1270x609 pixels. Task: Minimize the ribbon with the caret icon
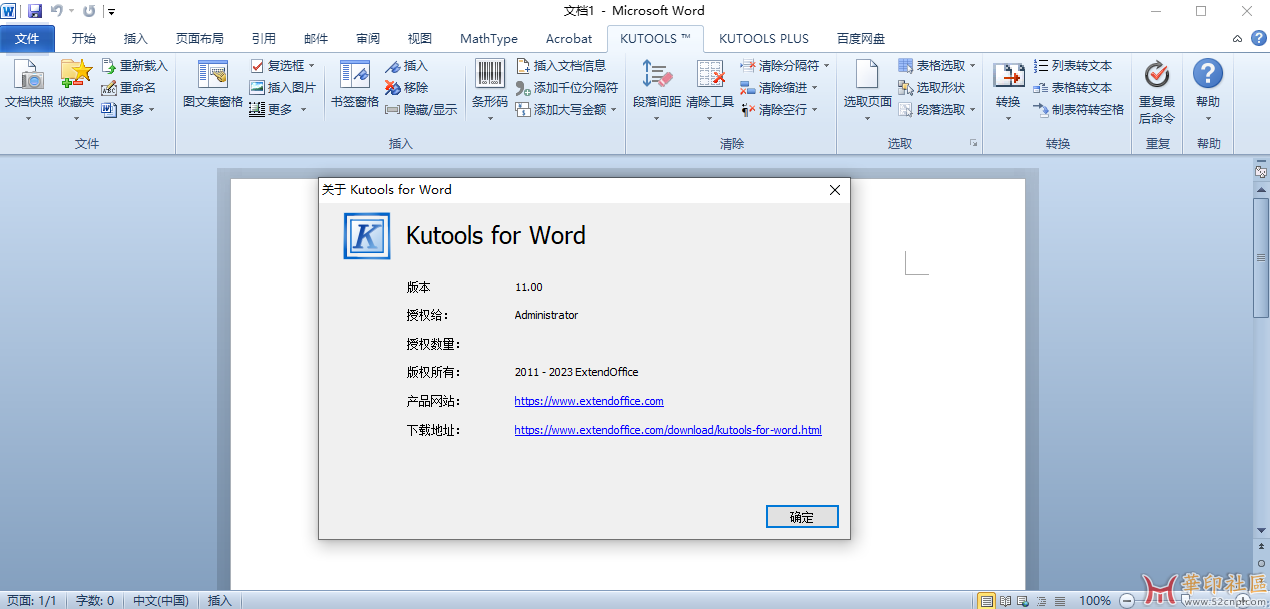point(1237,38)
